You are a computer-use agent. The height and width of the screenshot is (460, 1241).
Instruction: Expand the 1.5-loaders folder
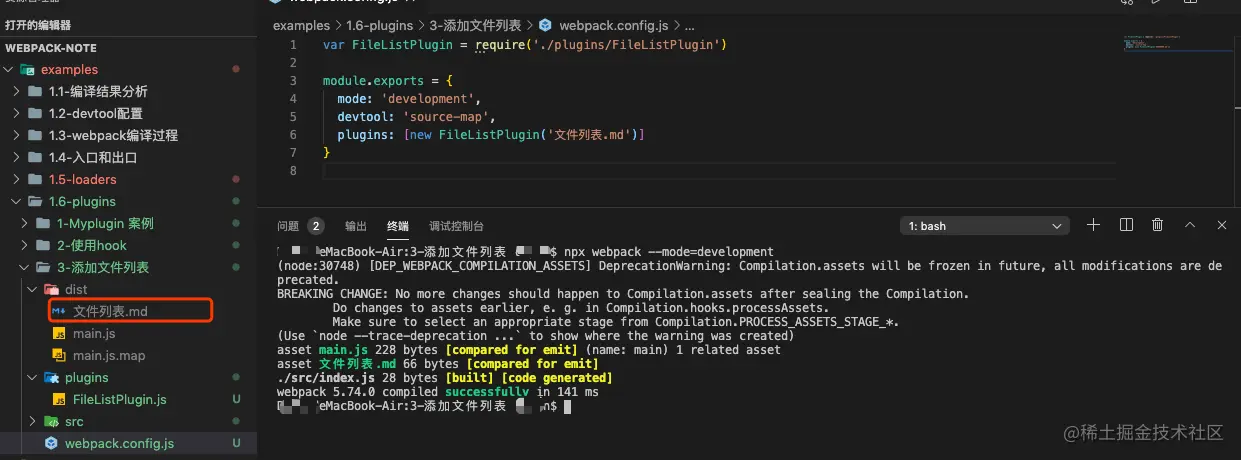[x=18, y=180]
